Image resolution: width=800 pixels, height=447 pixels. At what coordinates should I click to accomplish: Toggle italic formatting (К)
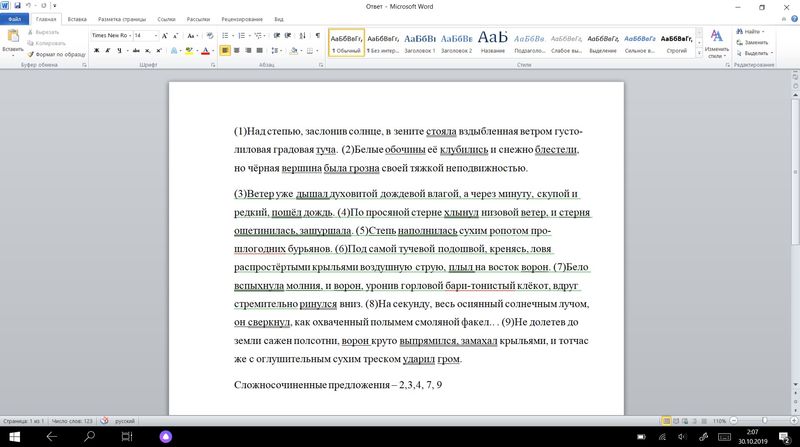click(108, 50)
